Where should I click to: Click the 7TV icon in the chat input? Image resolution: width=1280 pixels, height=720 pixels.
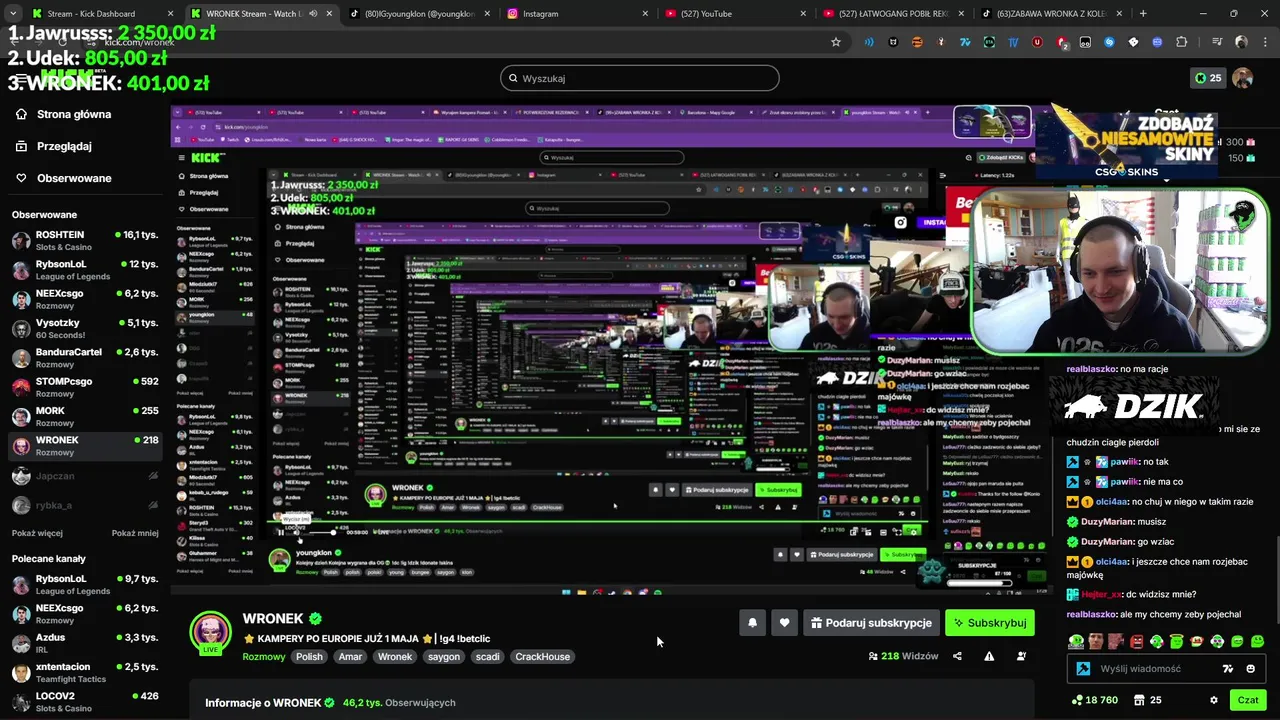point(1228,669)
